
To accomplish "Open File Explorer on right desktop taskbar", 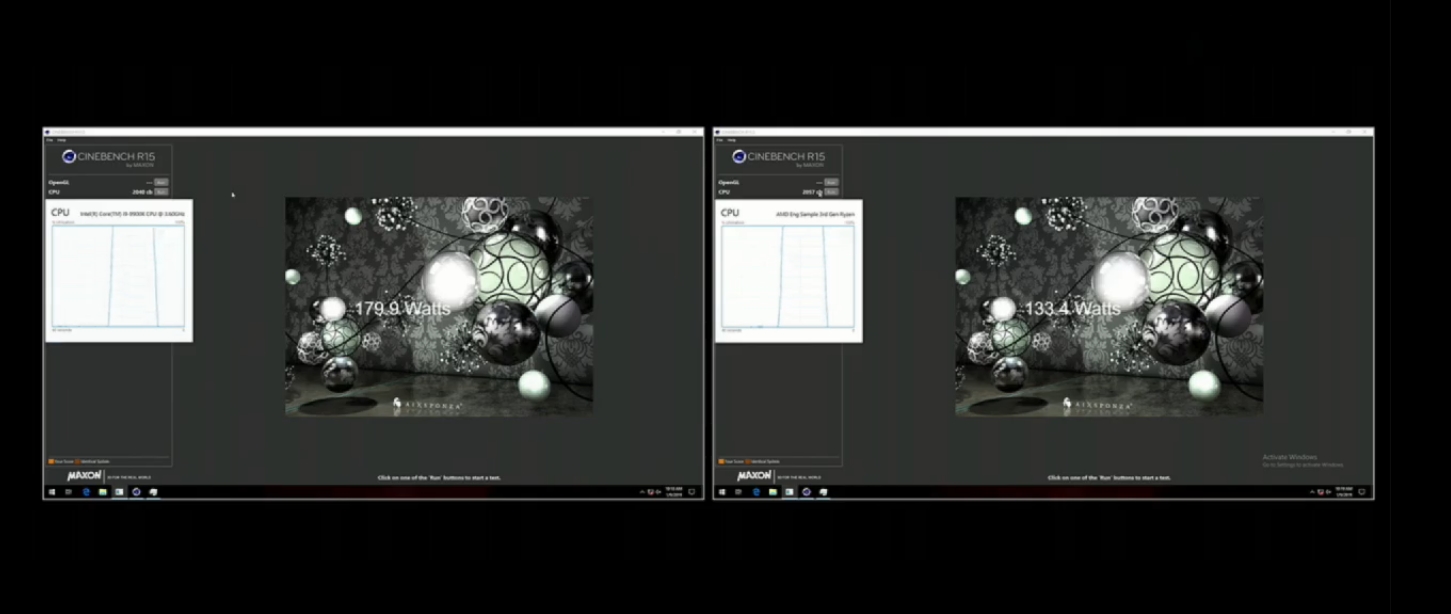I will pos(773,492).
